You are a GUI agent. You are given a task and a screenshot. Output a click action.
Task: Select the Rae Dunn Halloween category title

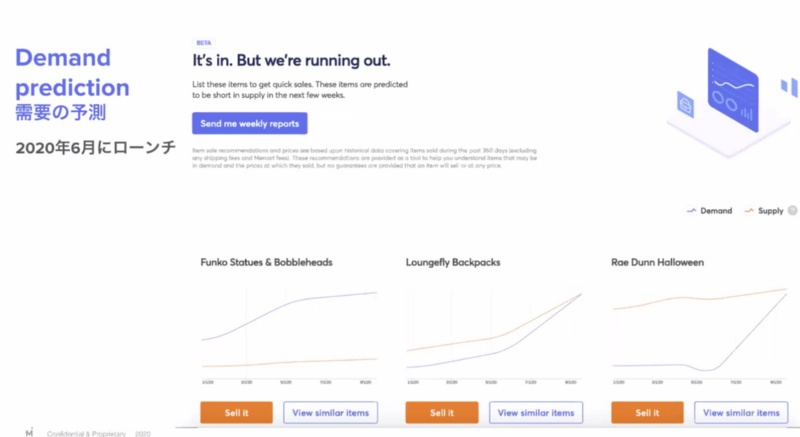(x=658, y=263)
